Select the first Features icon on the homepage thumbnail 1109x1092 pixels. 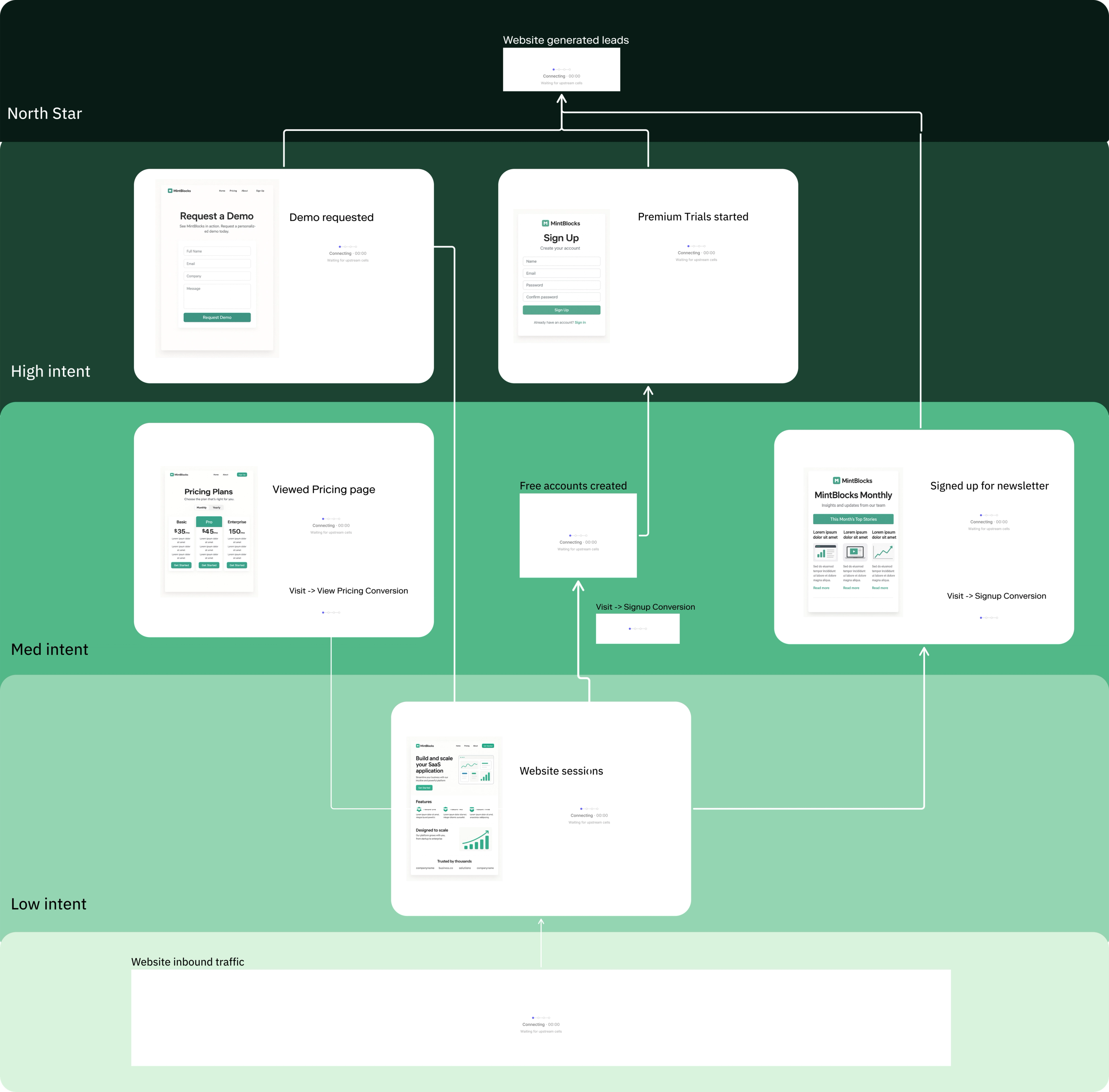[x=419, y=809]
